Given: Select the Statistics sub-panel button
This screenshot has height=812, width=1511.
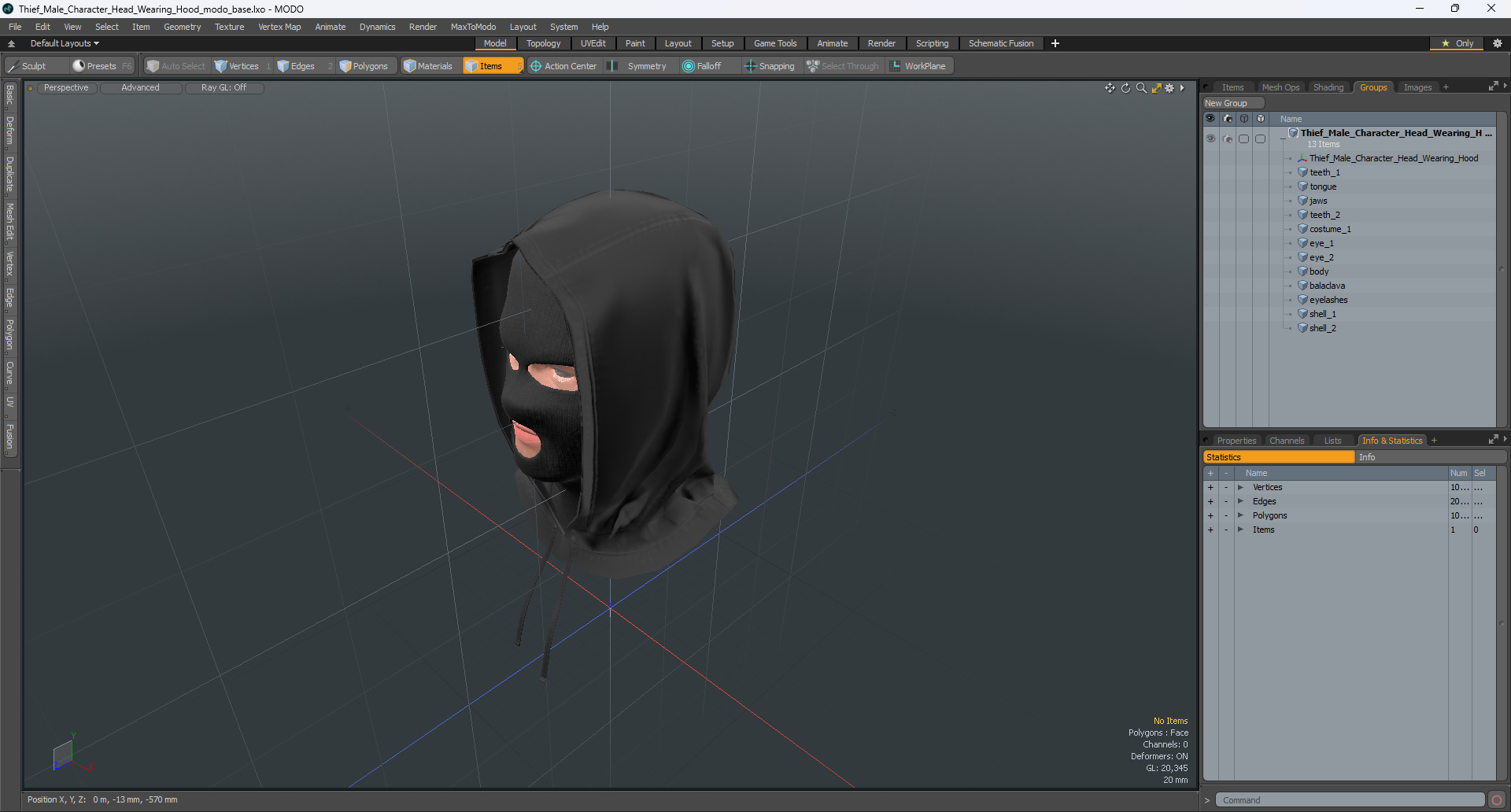Looking at the screenshot, I should click(x=1279, y=457).
